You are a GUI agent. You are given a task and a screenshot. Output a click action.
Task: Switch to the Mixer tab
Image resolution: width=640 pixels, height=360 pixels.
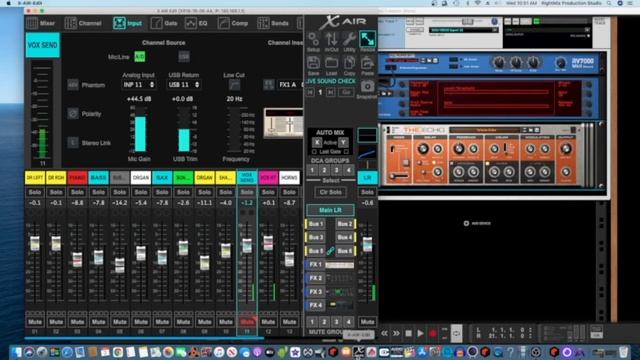click(41, 23)
